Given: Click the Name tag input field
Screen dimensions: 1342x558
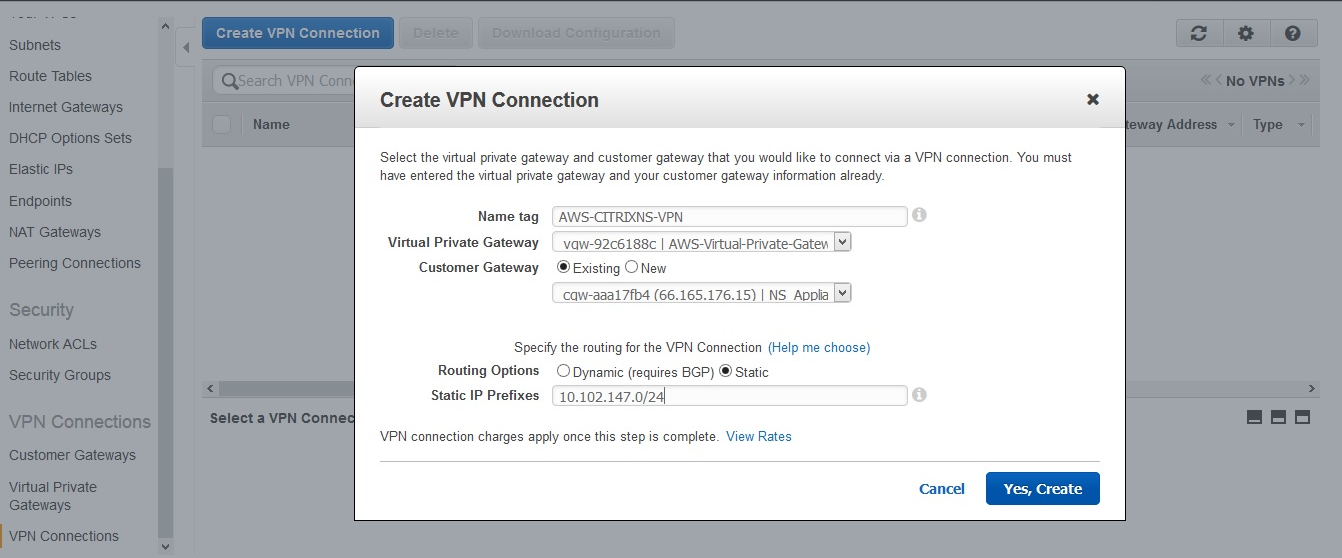Looking at the screenshot, I should tap(730, 216).
